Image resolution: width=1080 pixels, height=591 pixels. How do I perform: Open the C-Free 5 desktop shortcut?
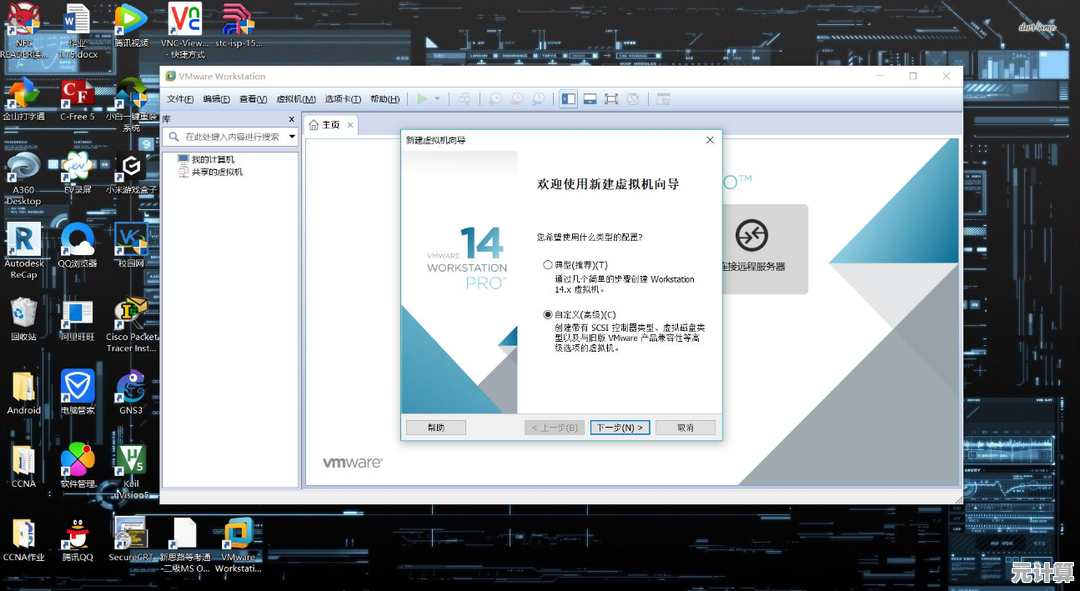(77, 99)
